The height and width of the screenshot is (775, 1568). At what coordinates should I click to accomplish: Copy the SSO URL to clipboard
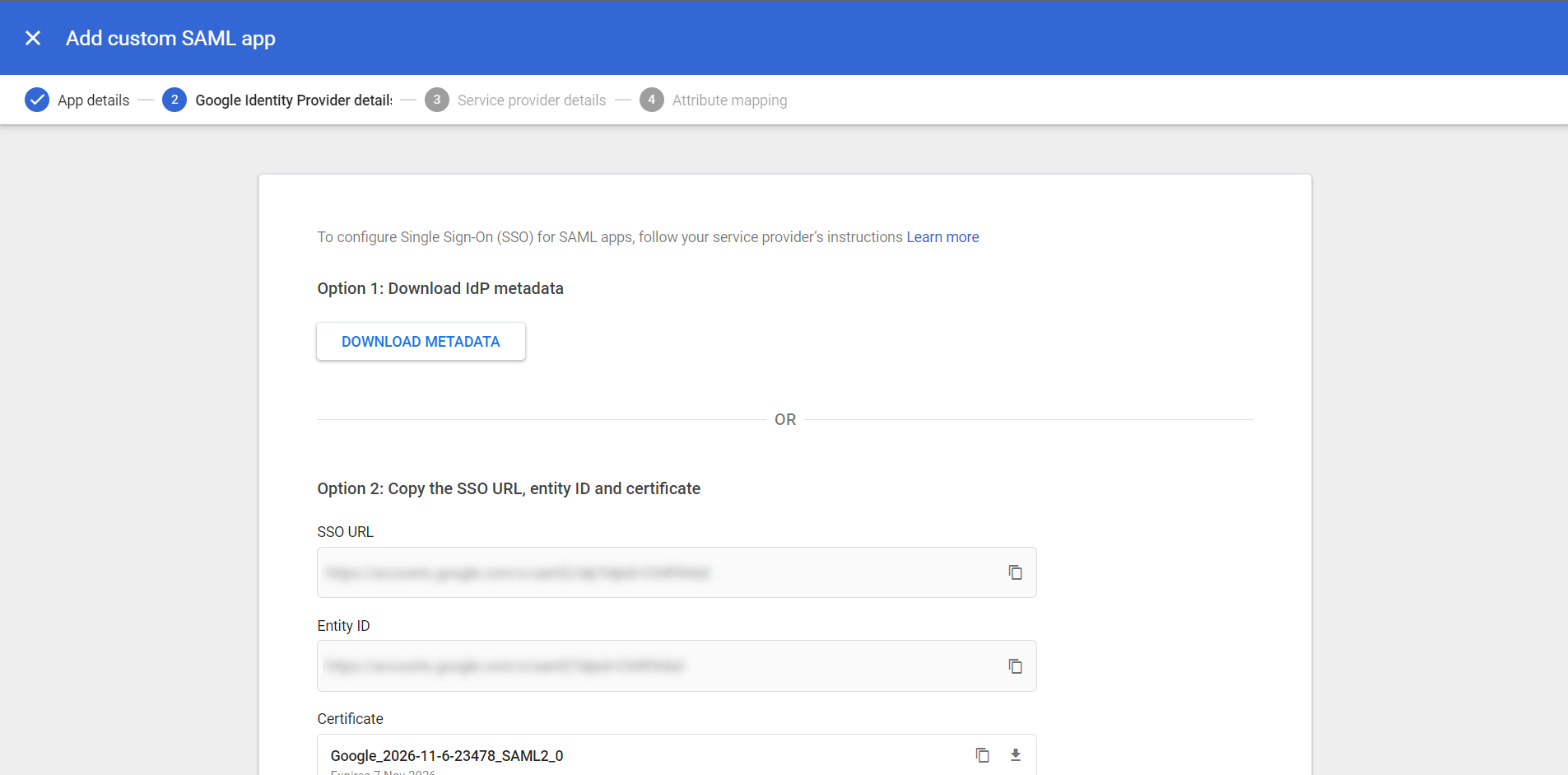[x=1015, y=572]
